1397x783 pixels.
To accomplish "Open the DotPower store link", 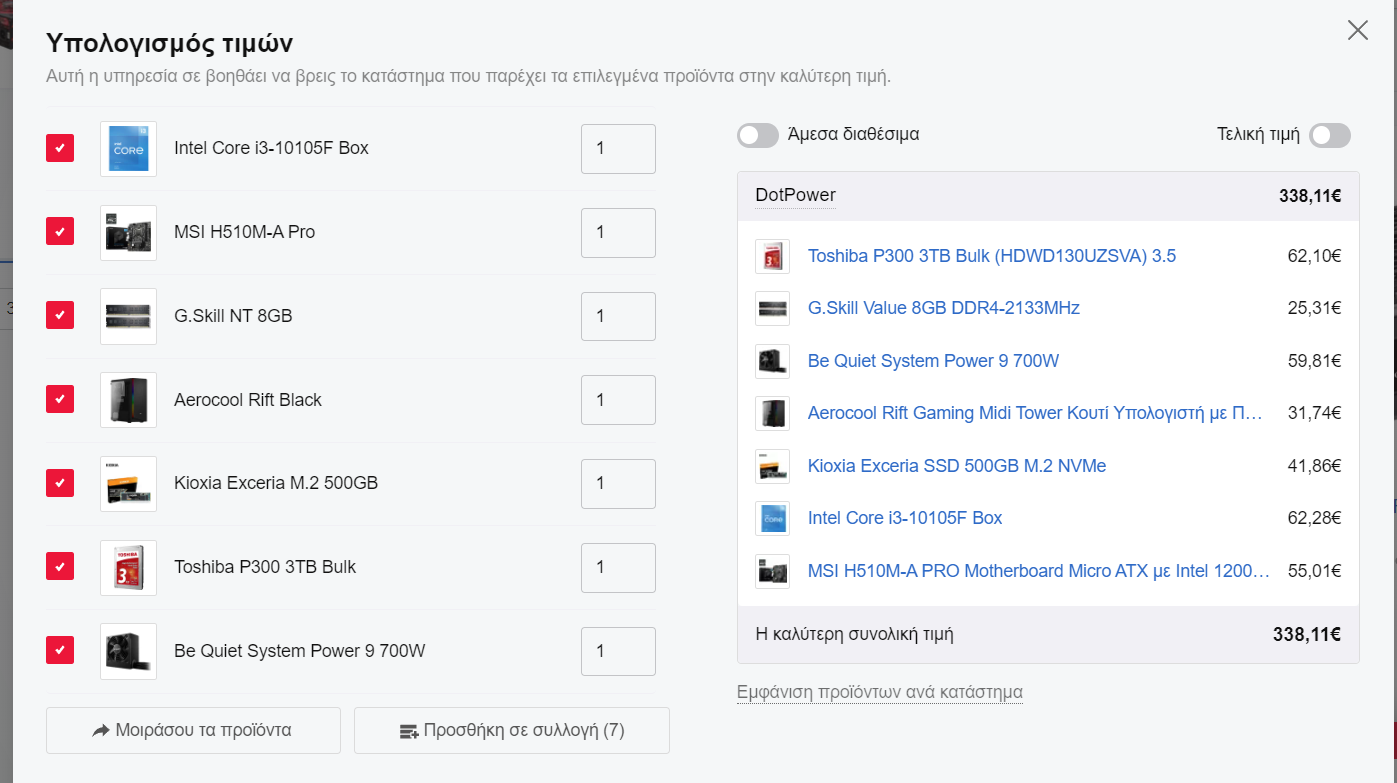I will pyautogui.click(x=796, y=195).
